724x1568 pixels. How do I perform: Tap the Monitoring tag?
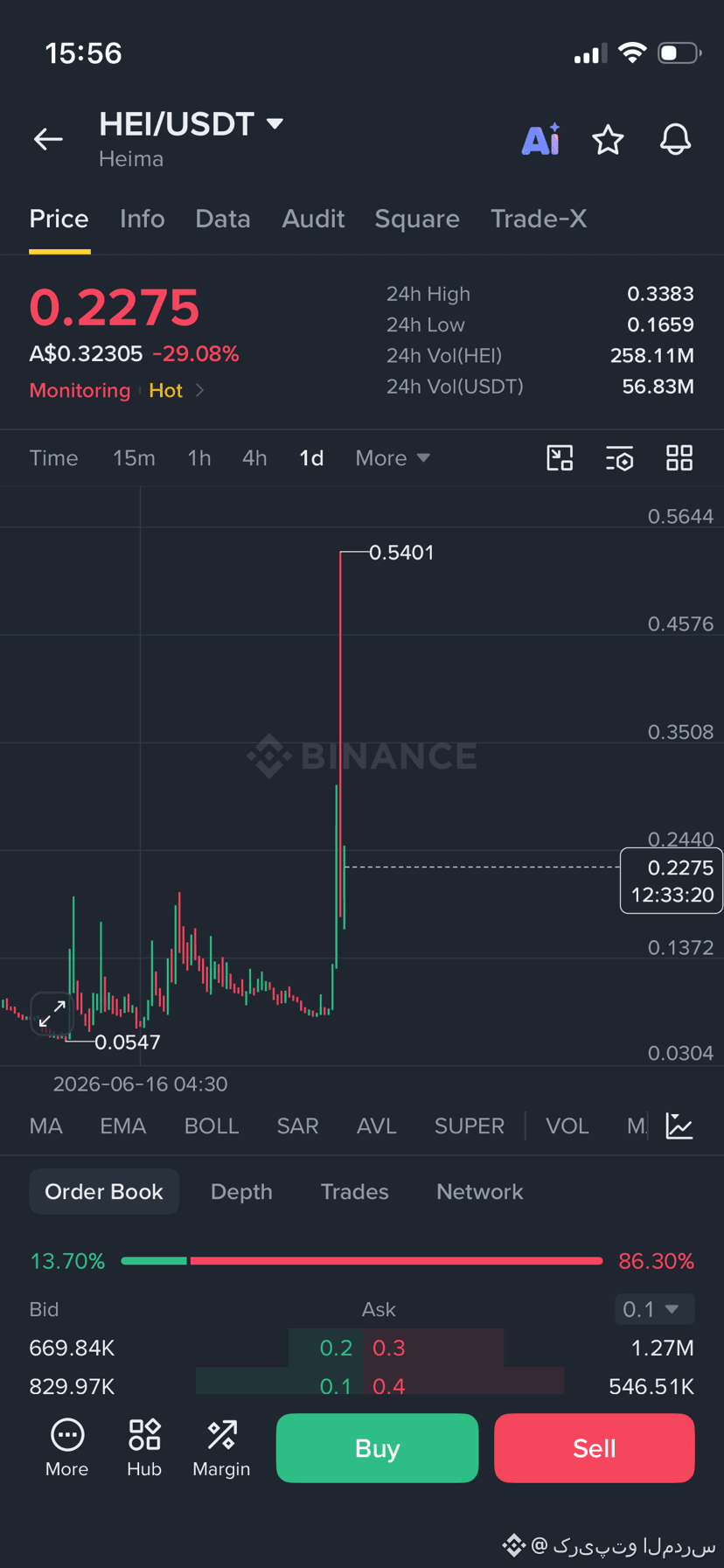coord(80,390)
